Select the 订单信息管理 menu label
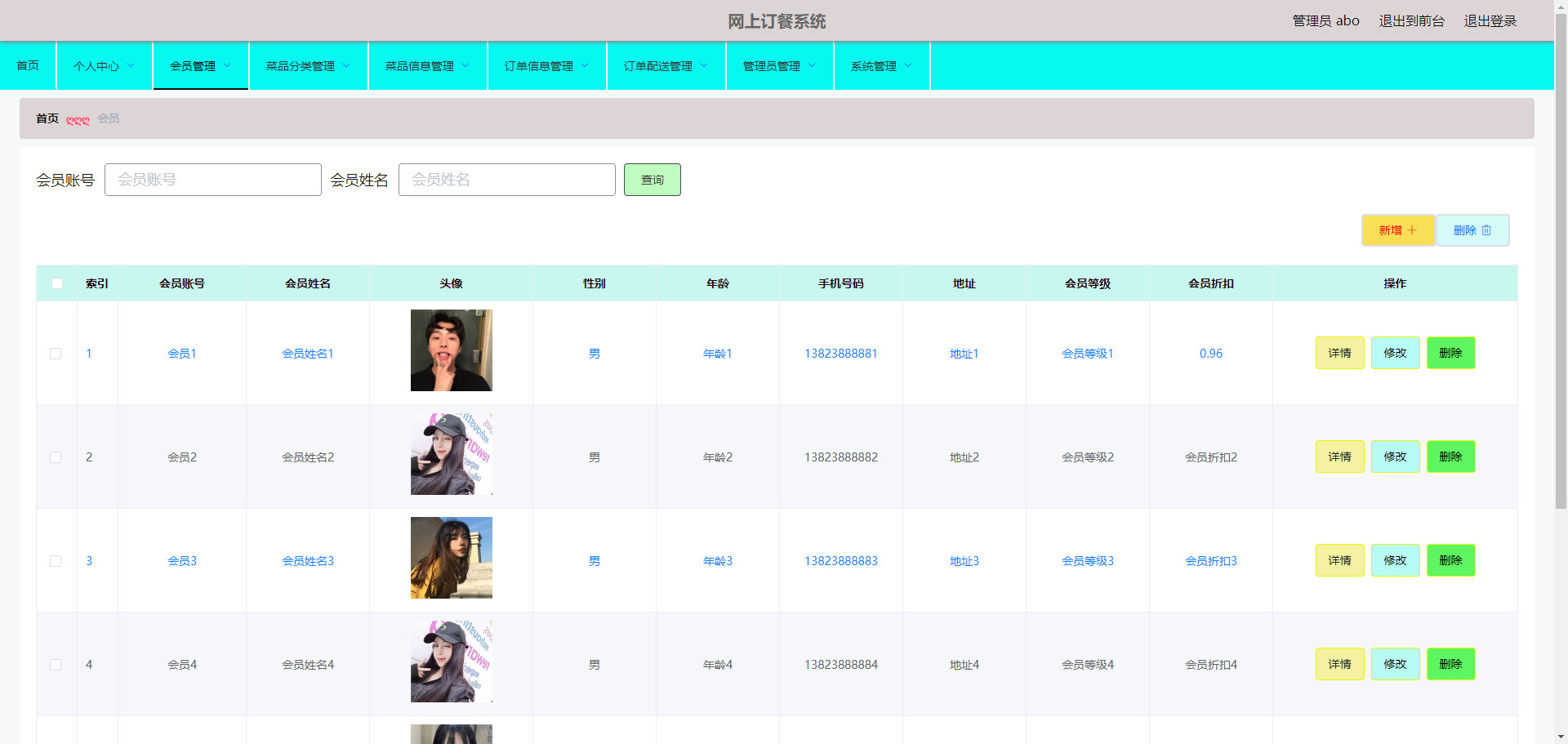Screen dimensions: 1568x744 coord(539,66)
